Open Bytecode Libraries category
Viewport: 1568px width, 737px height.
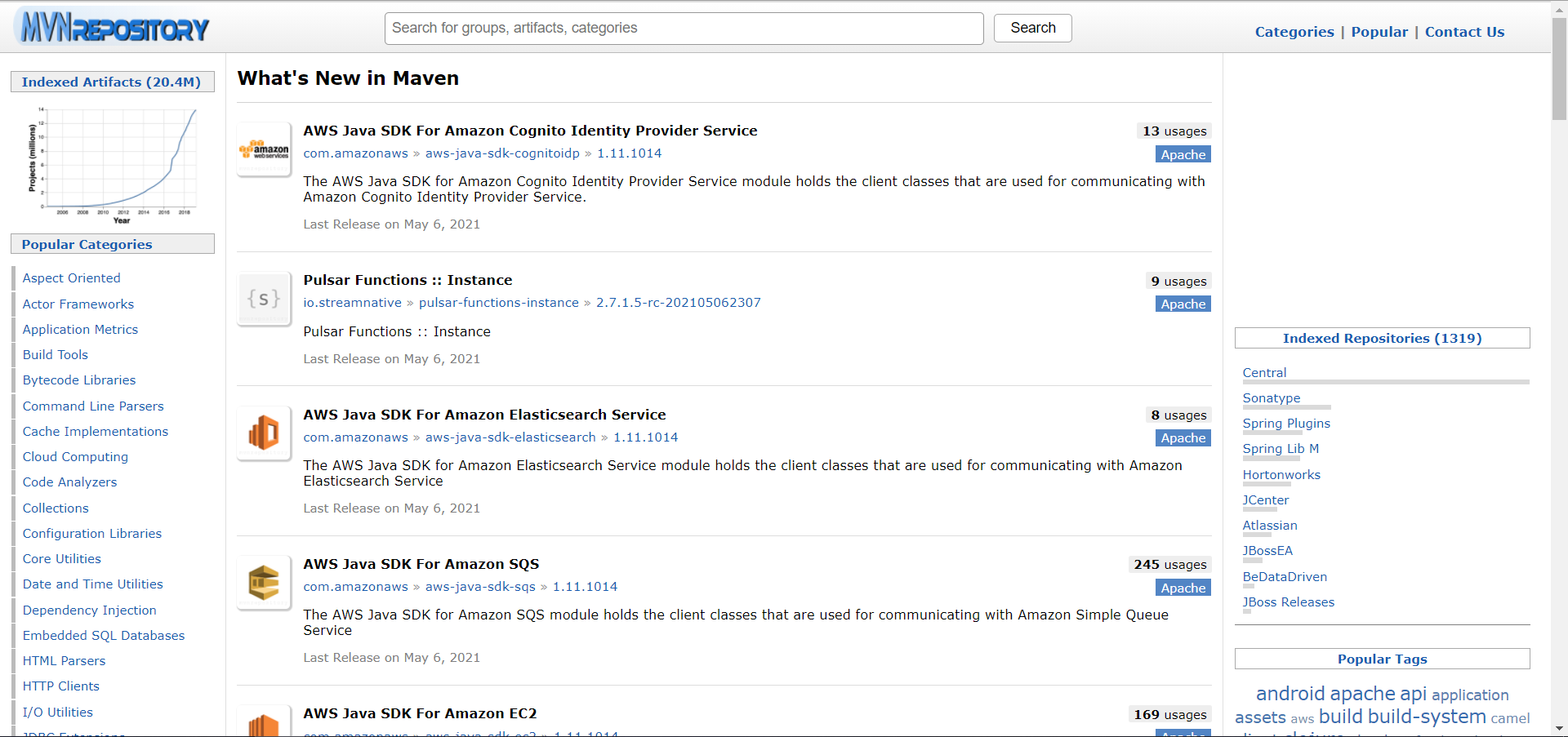click(x=79, y=380)
